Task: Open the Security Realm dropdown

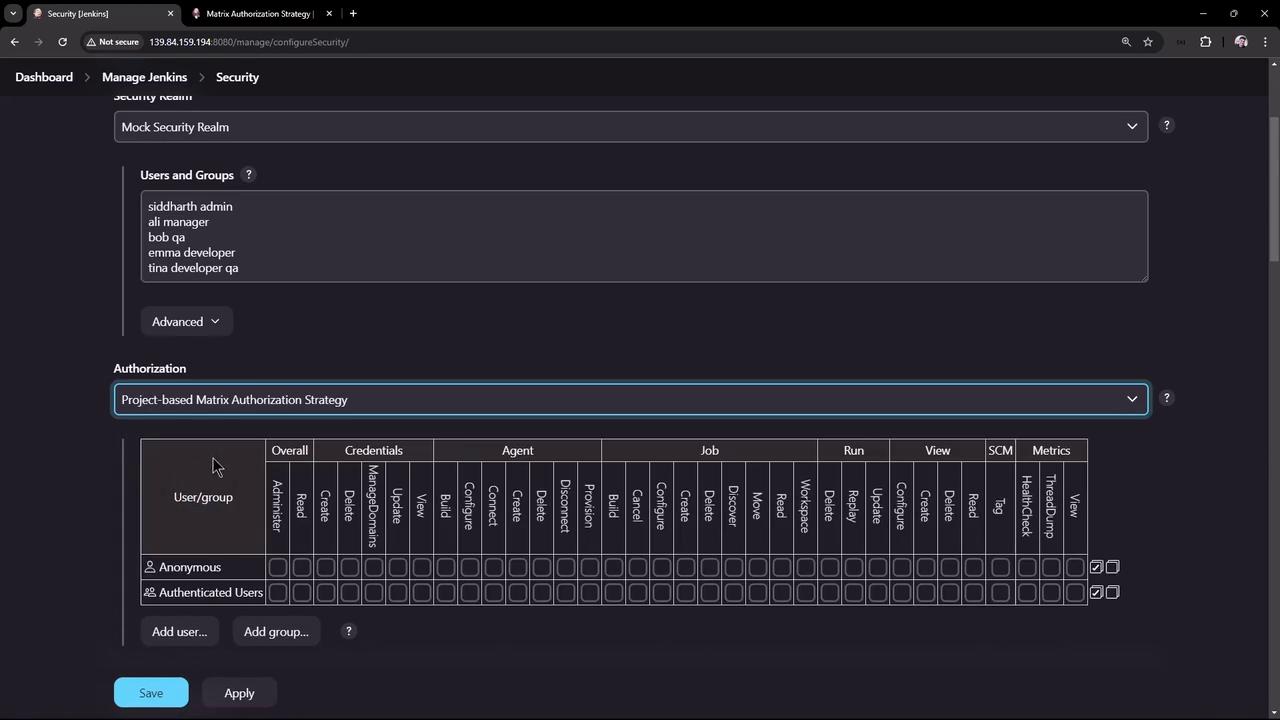Action: 630,127
